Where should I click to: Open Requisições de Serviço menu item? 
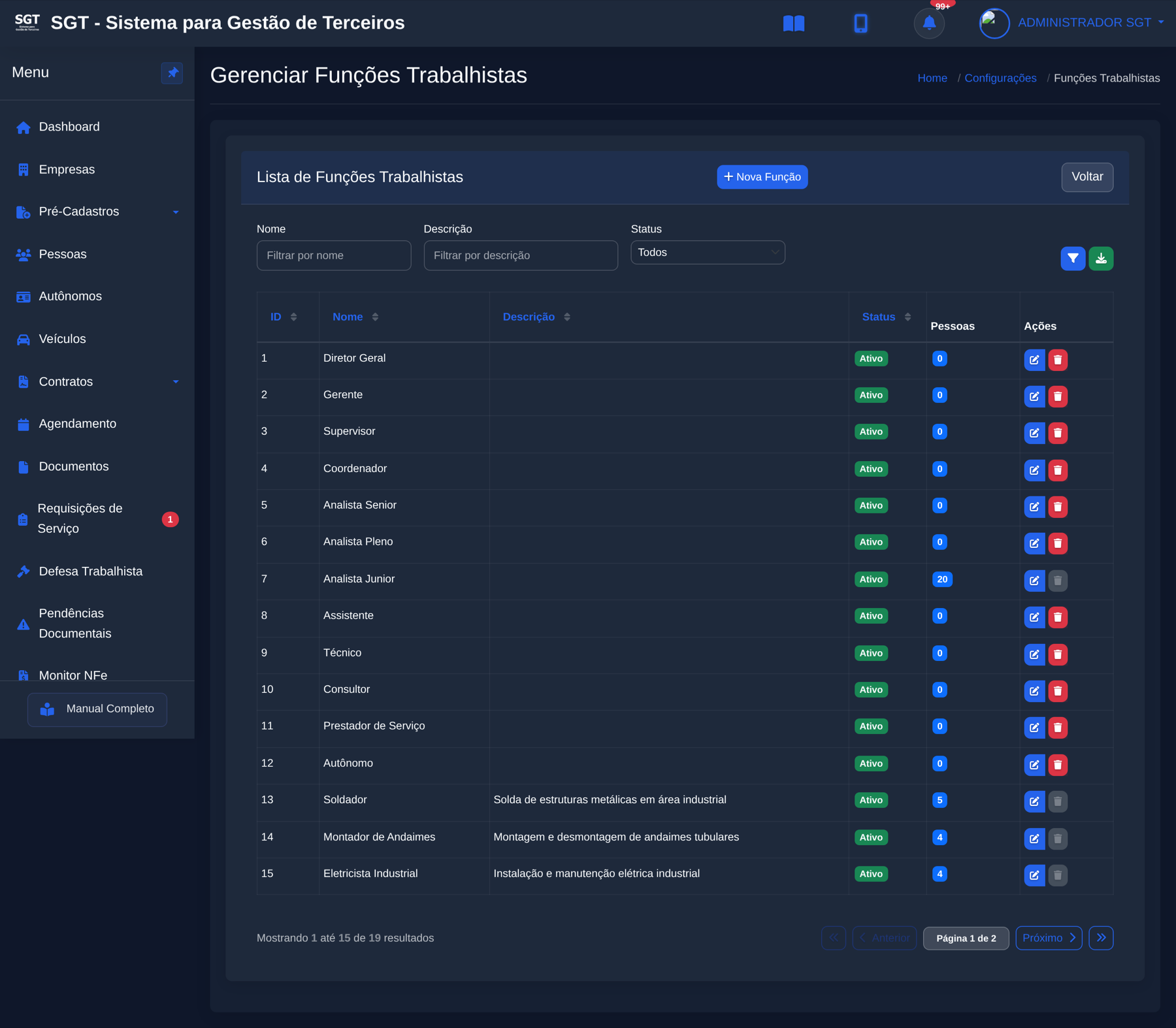(97, 519)
